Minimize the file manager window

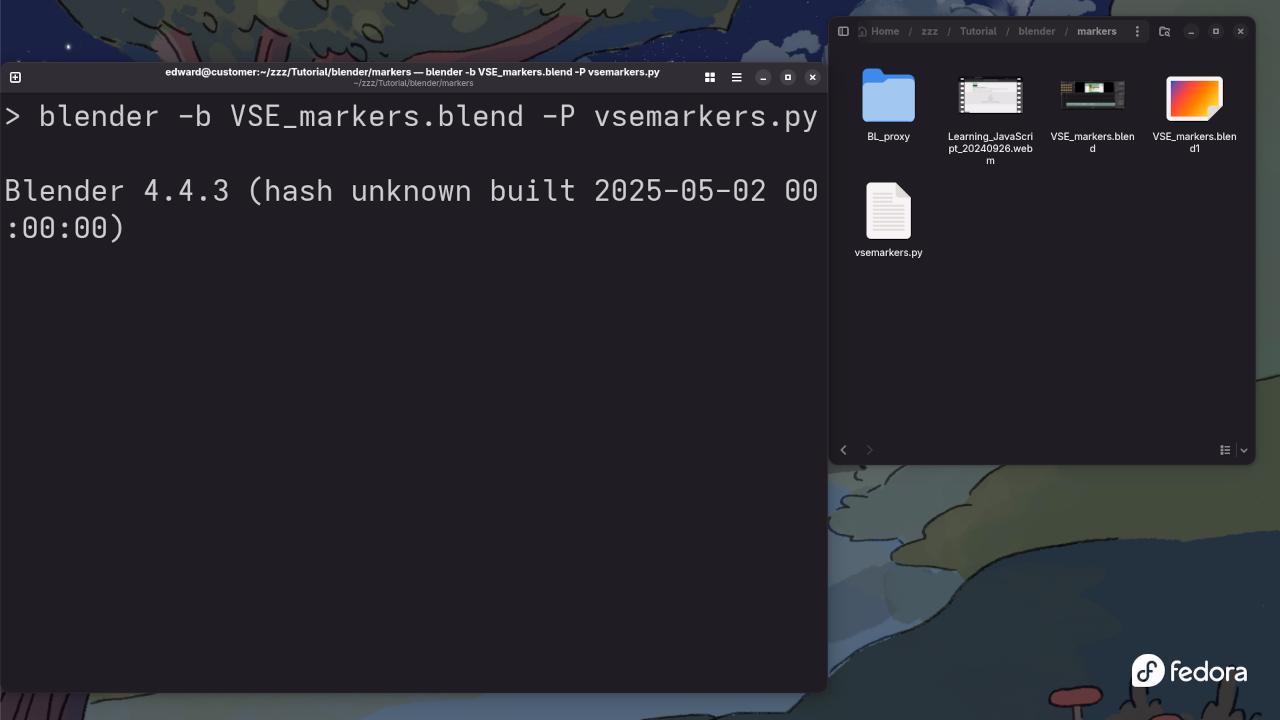[1191, 31]
